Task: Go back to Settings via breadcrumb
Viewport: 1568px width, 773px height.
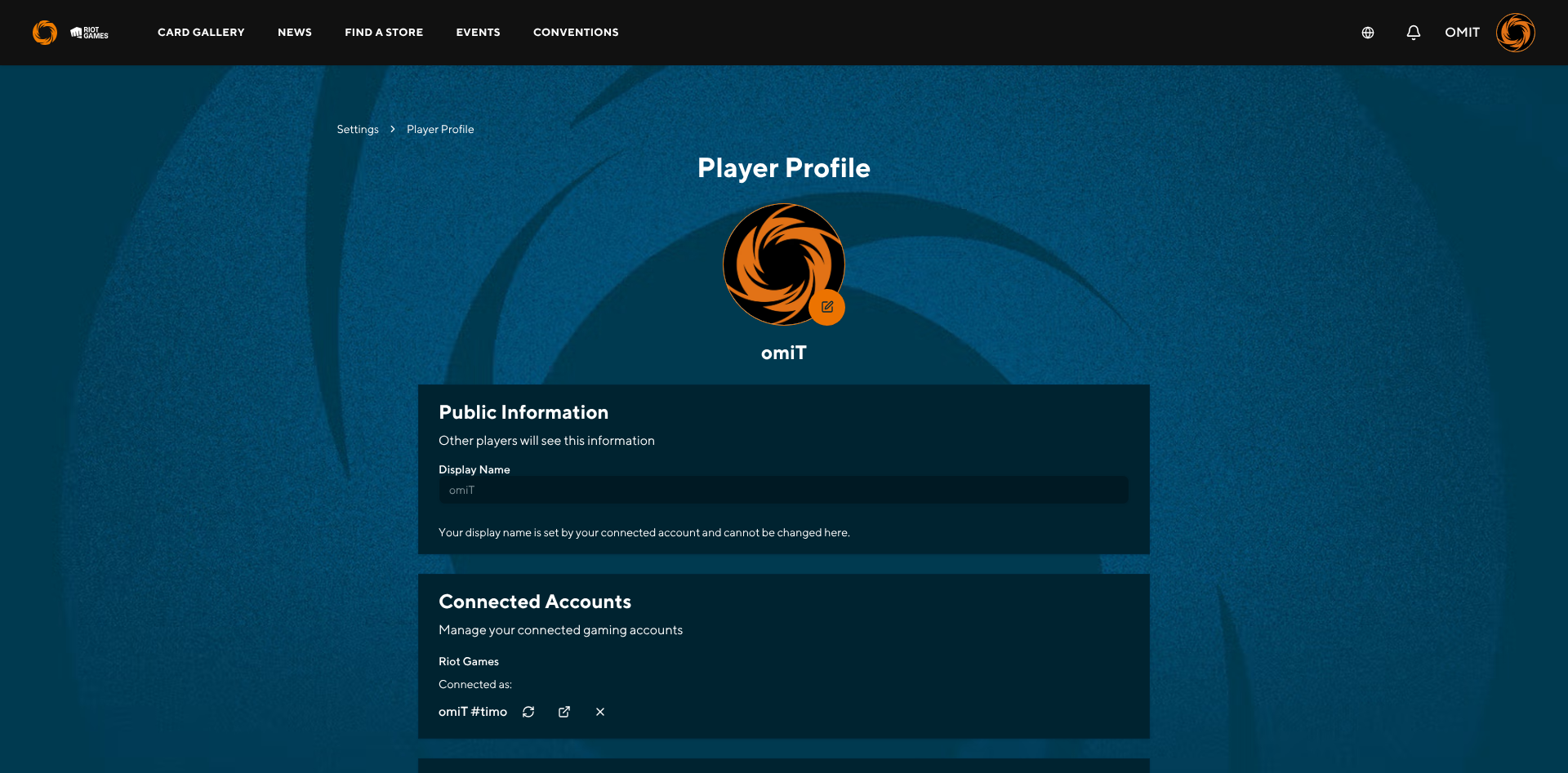Action: pyautogui.click(x=358, y=130)
